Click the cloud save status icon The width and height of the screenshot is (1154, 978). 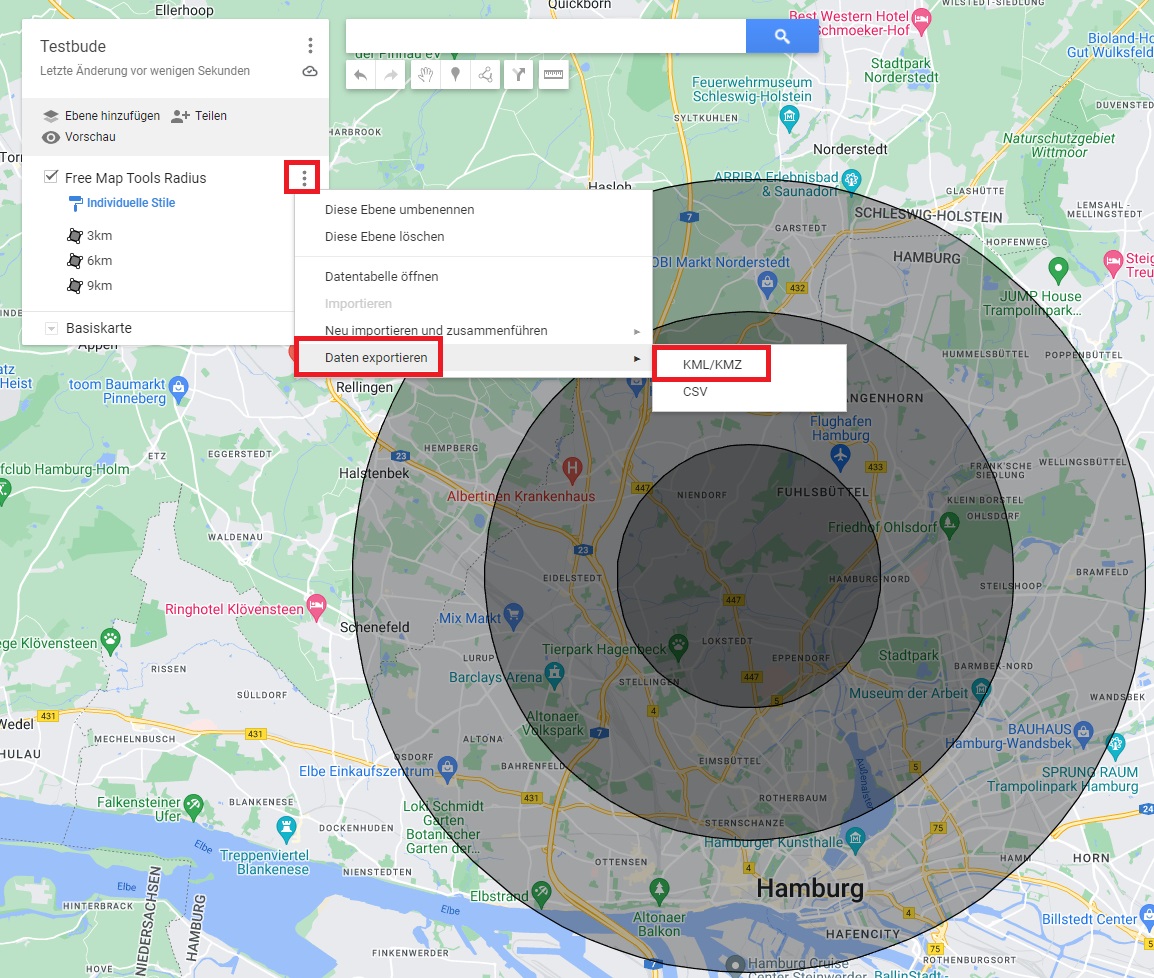pos(310,71)
